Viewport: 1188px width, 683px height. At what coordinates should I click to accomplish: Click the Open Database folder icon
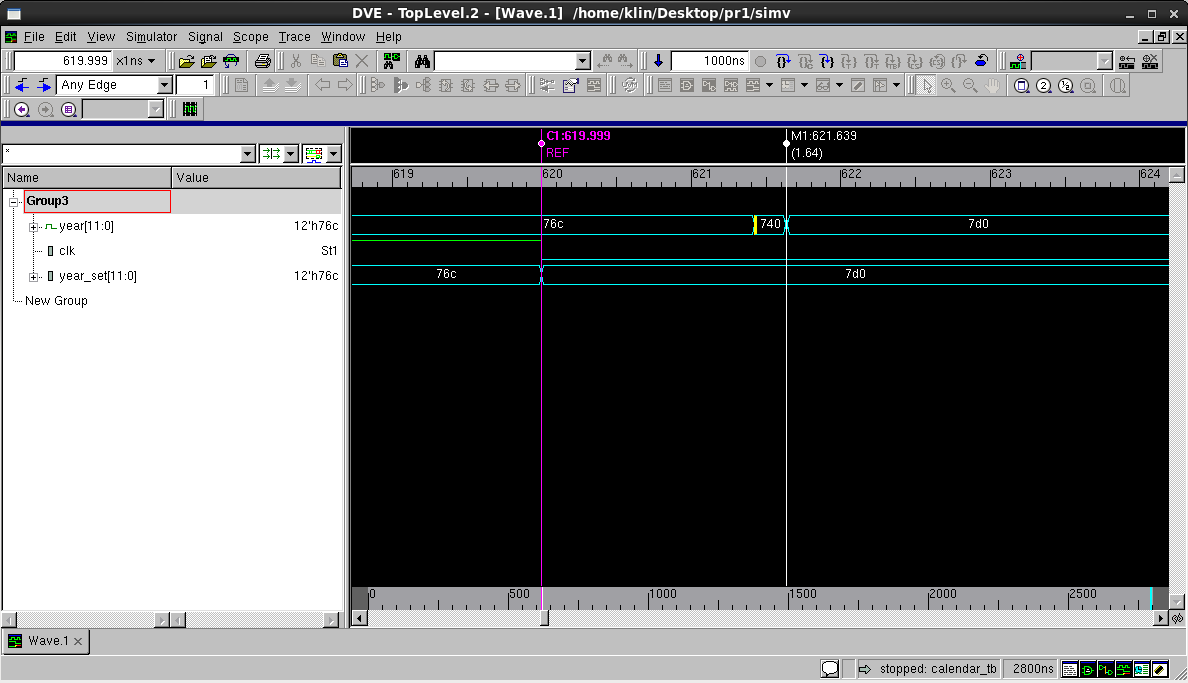coord(186,61)
